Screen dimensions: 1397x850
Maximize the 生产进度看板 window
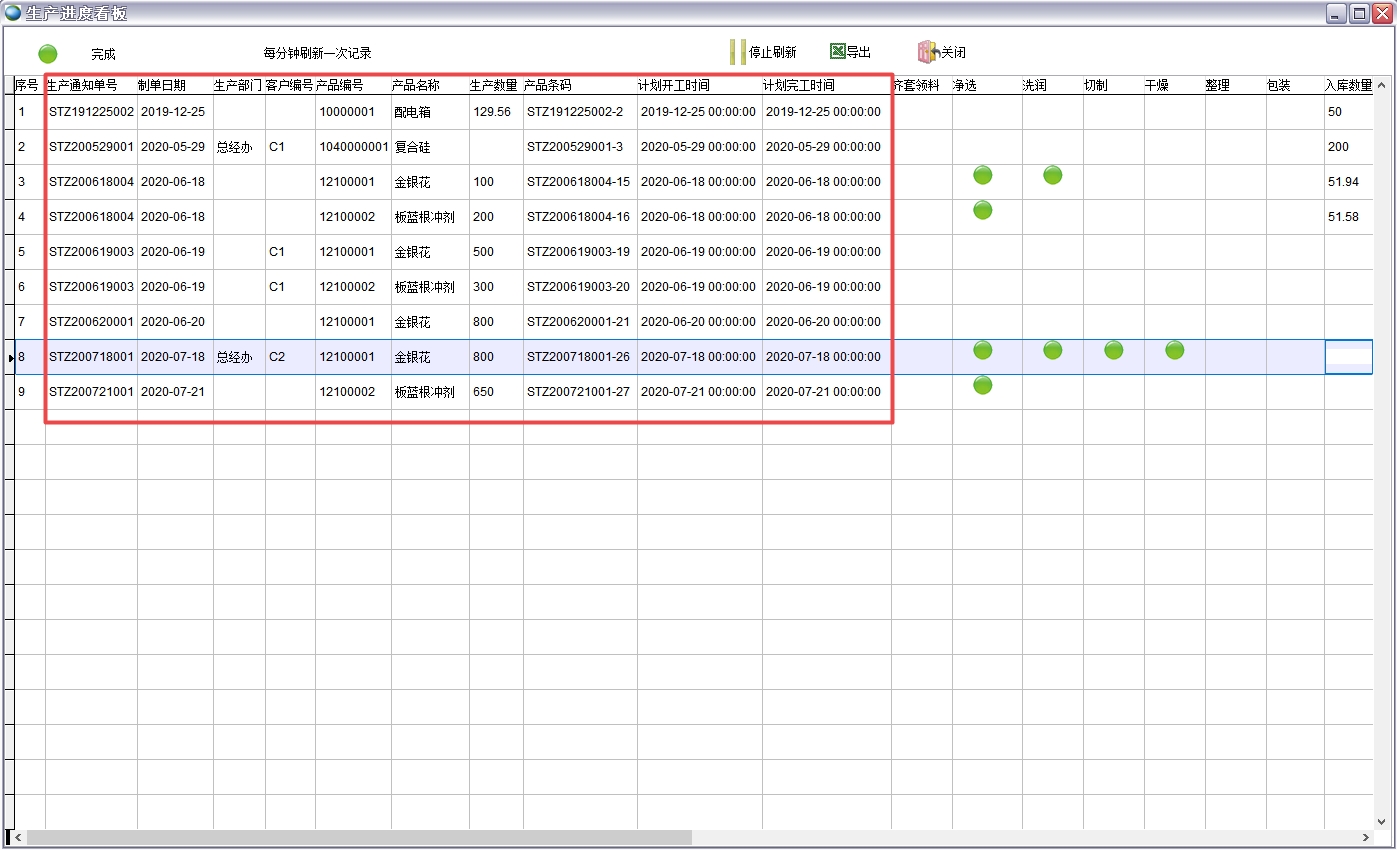(1359, 13)
